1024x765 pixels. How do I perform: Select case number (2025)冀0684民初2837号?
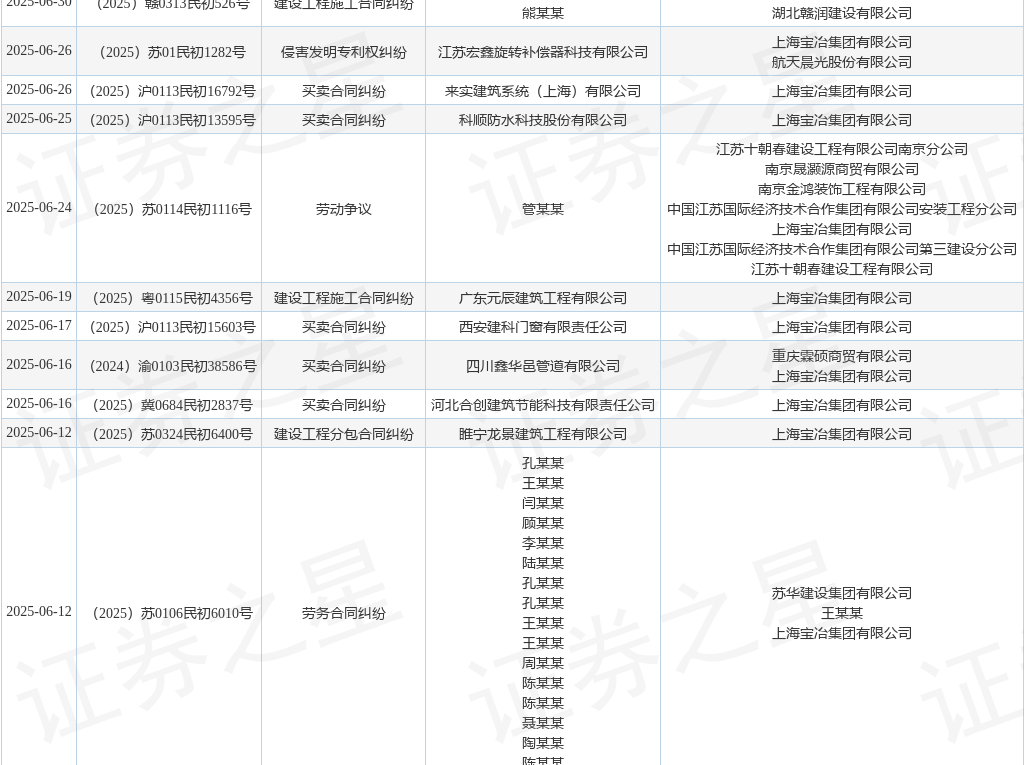tap(169, 405)
